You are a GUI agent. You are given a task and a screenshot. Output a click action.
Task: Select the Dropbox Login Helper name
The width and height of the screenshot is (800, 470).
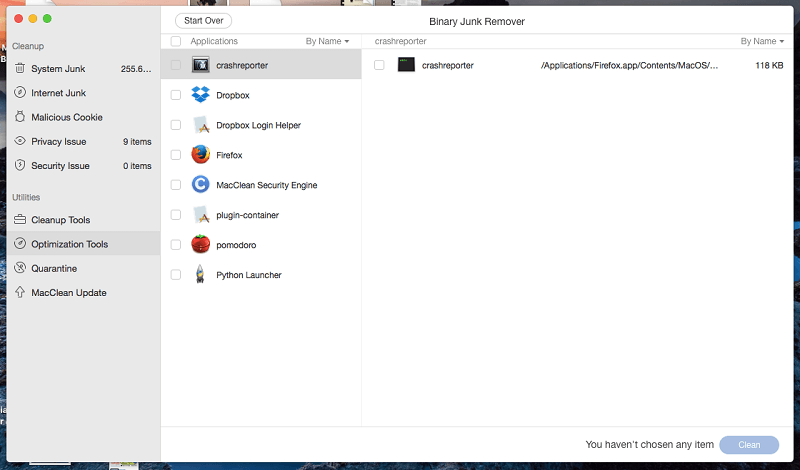coord(259,125)
